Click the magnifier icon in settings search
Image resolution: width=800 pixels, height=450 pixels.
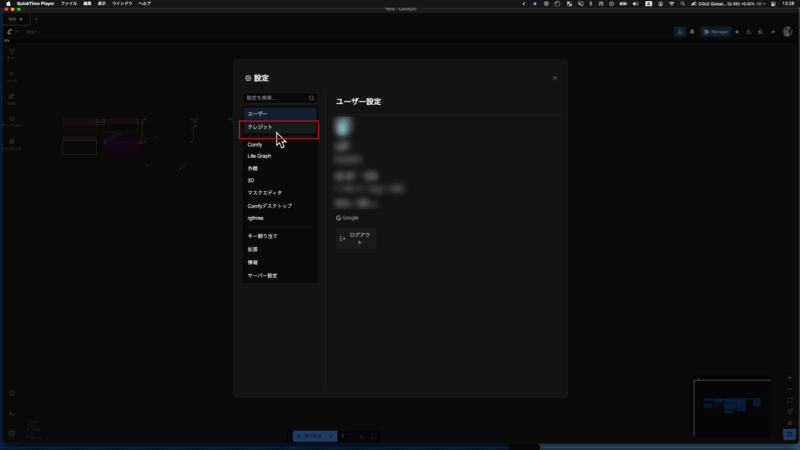click(x=312, y=98)
